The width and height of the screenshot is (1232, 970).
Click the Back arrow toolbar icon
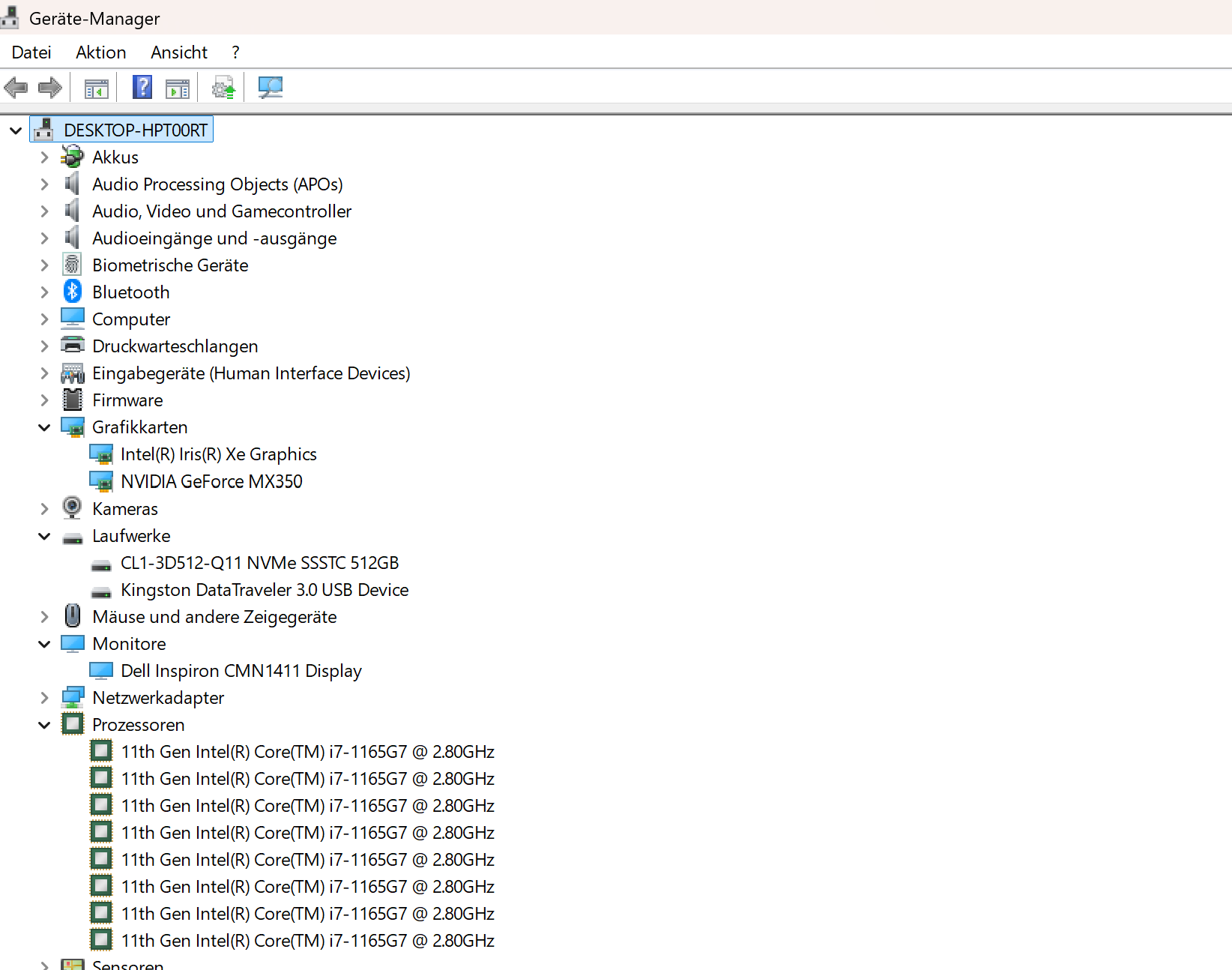[x=16, y=88]
